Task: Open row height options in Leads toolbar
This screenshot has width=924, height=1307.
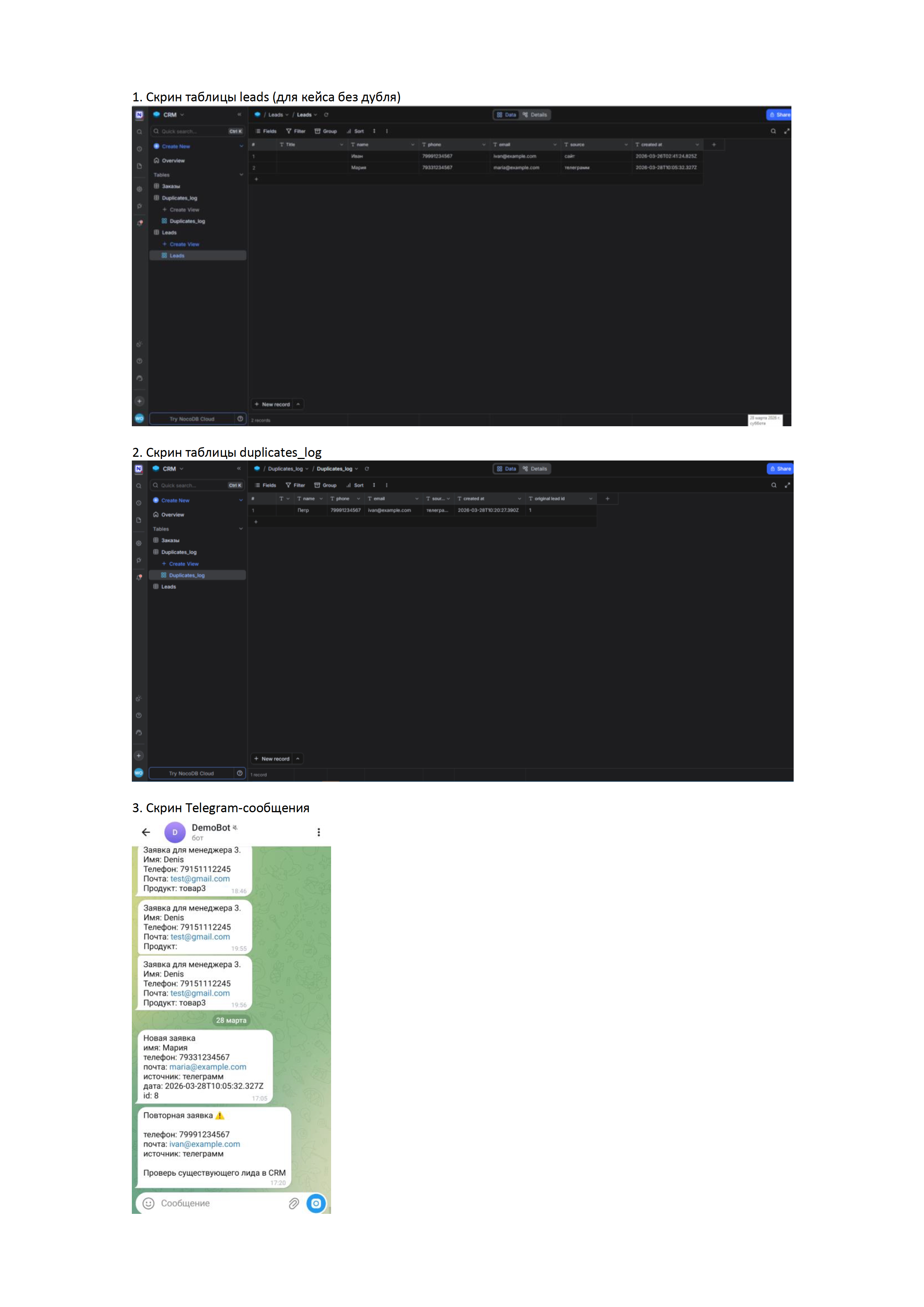Action: 374,131
